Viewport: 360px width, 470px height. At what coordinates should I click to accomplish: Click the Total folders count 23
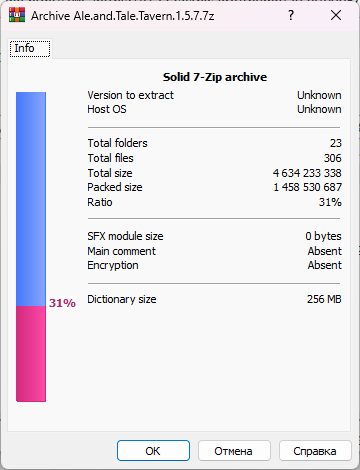pyautogui.click(x=336, y=143)
